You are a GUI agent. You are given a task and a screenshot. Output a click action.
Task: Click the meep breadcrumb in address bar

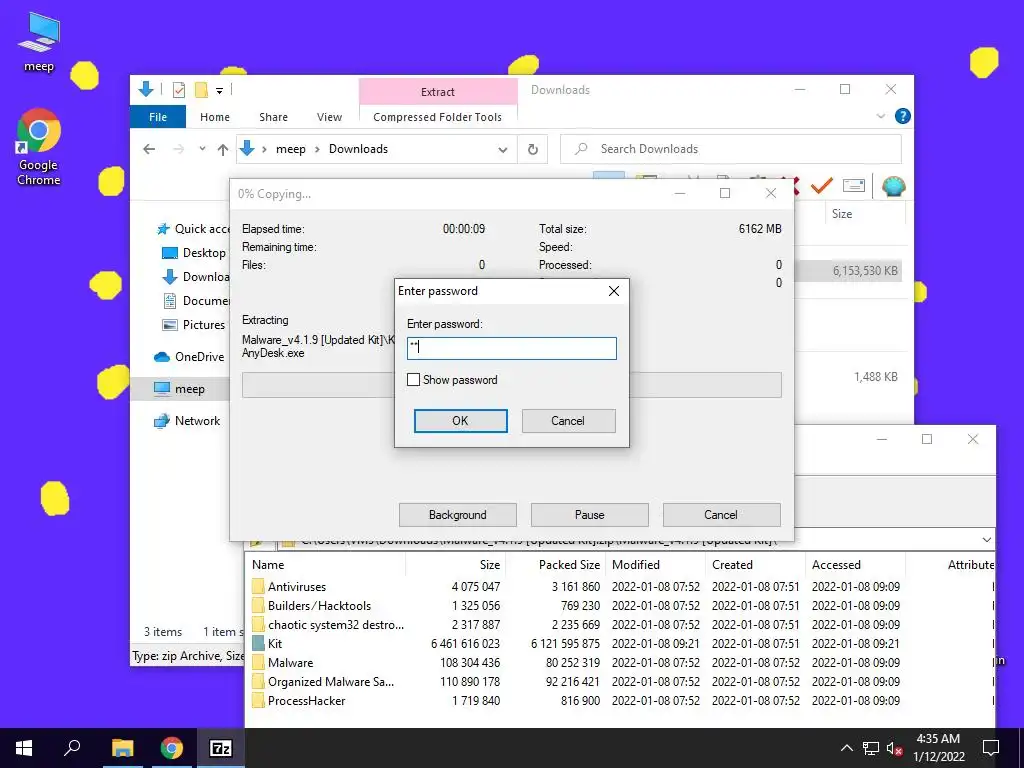tap(291, 149)
